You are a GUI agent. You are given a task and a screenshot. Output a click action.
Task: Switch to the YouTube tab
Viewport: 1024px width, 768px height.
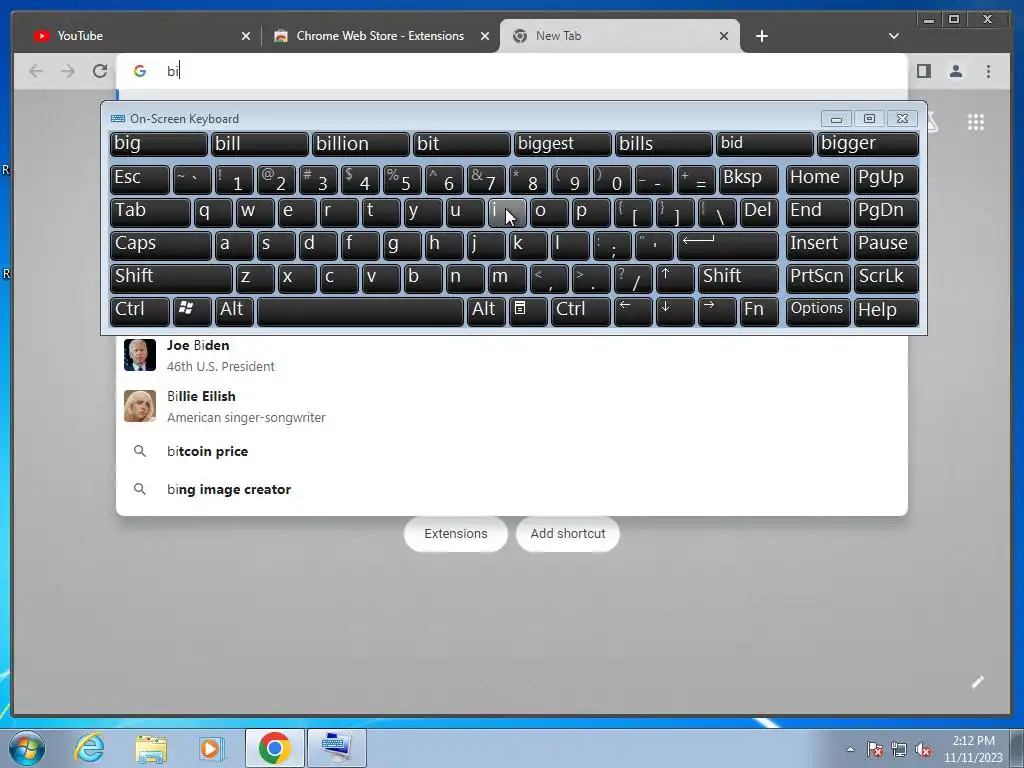pyautogui.click(x=140, y=36)
